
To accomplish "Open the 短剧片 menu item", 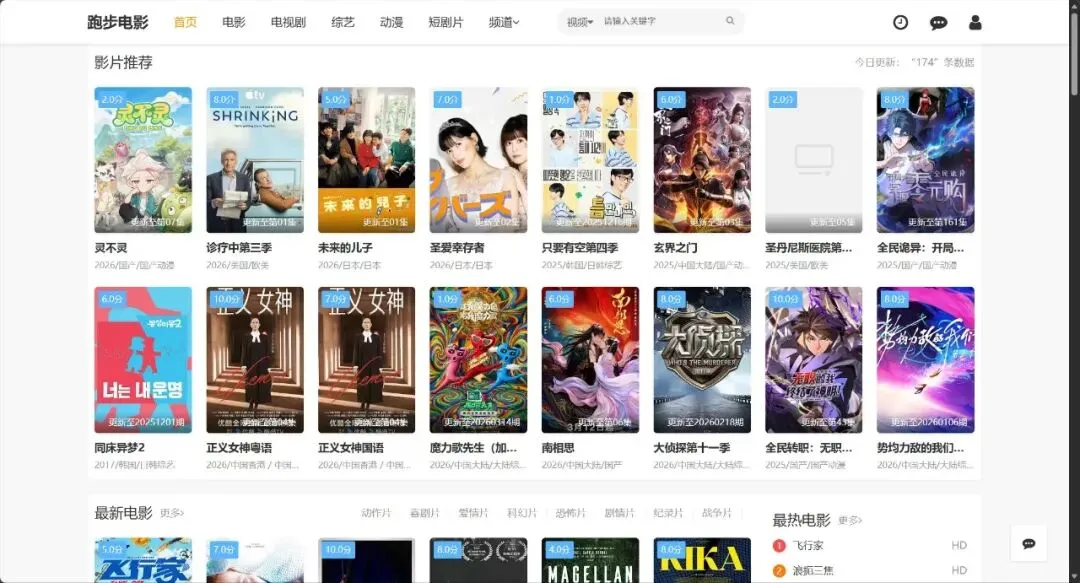I will coord(446,22).
